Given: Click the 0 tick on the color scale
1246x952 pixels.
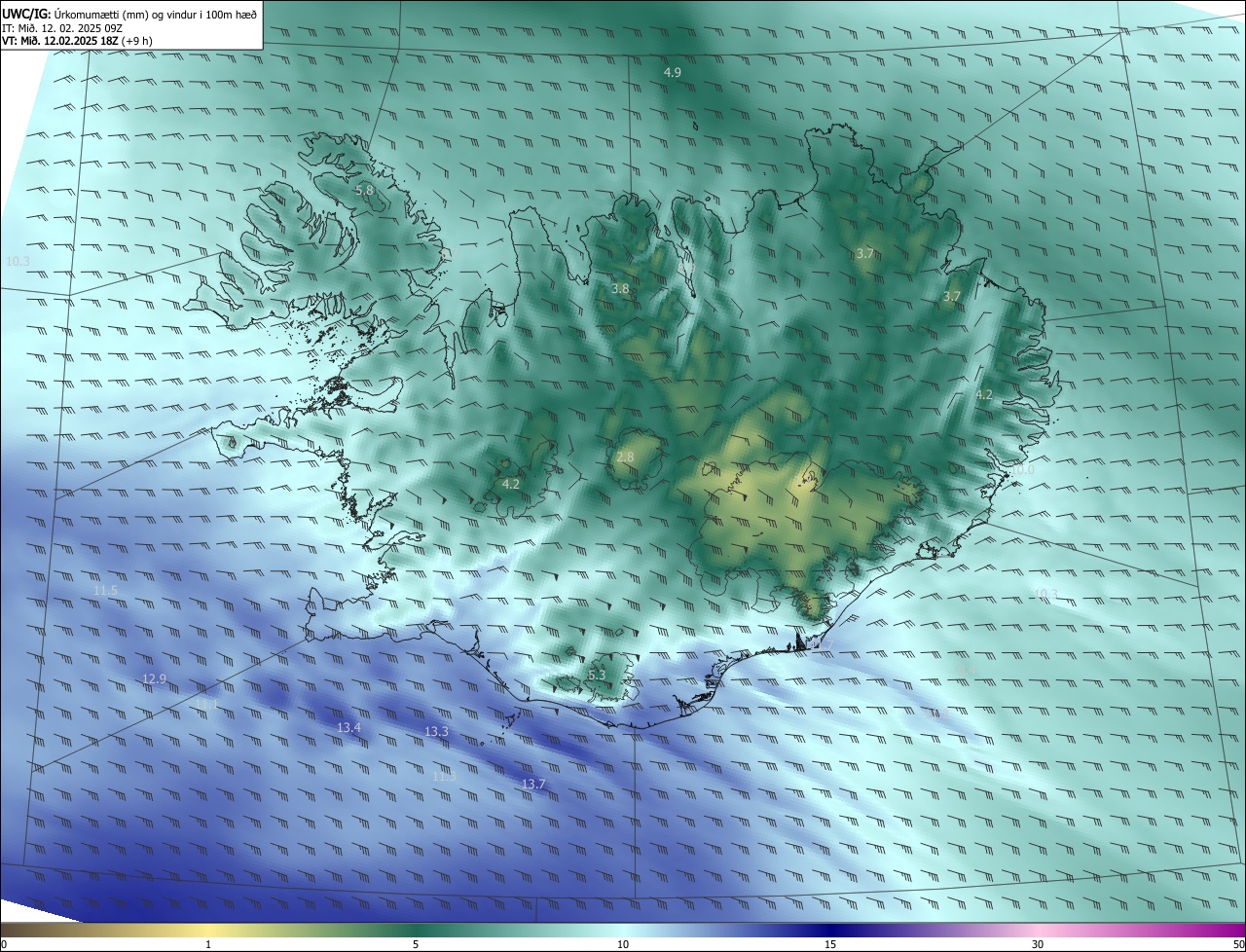Looking at the screenshot, I should pos(4,944).
